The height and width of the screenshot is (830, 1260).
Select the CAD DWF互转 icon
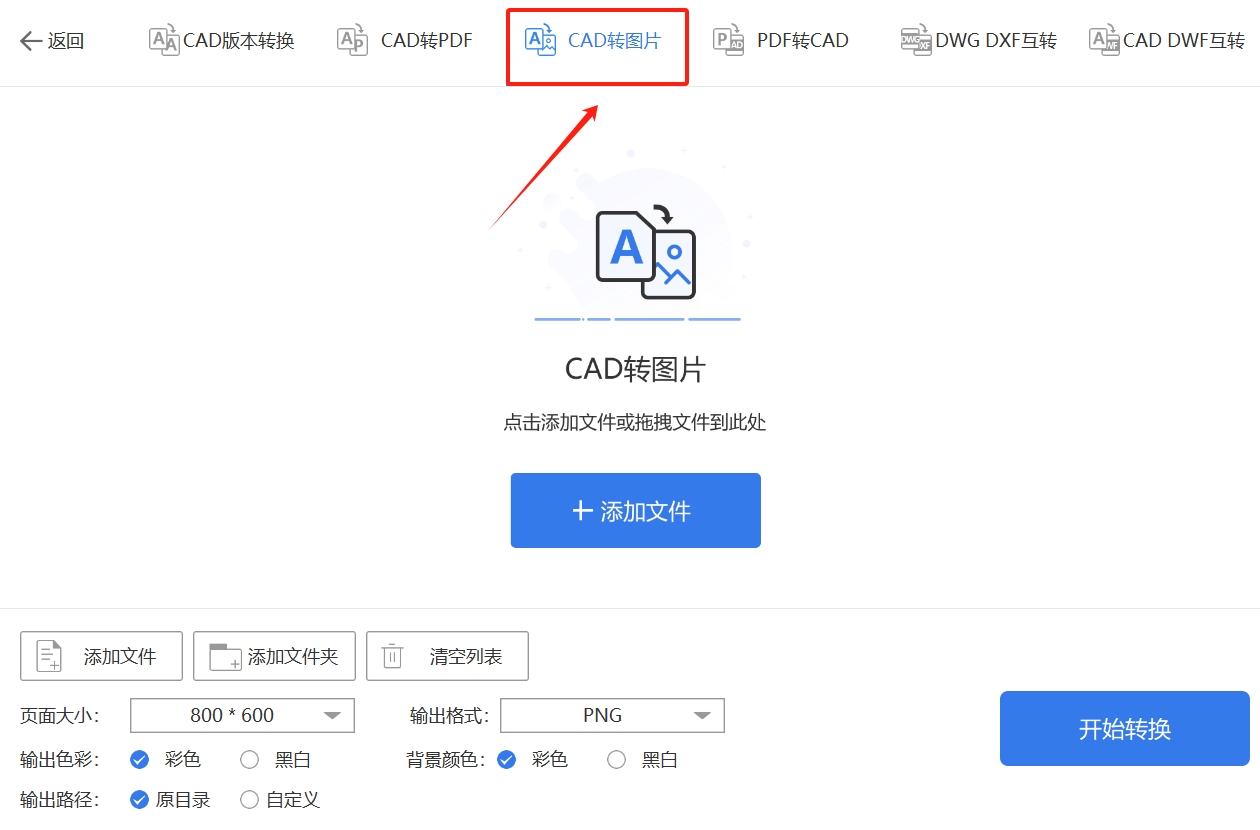(1104, 41)
